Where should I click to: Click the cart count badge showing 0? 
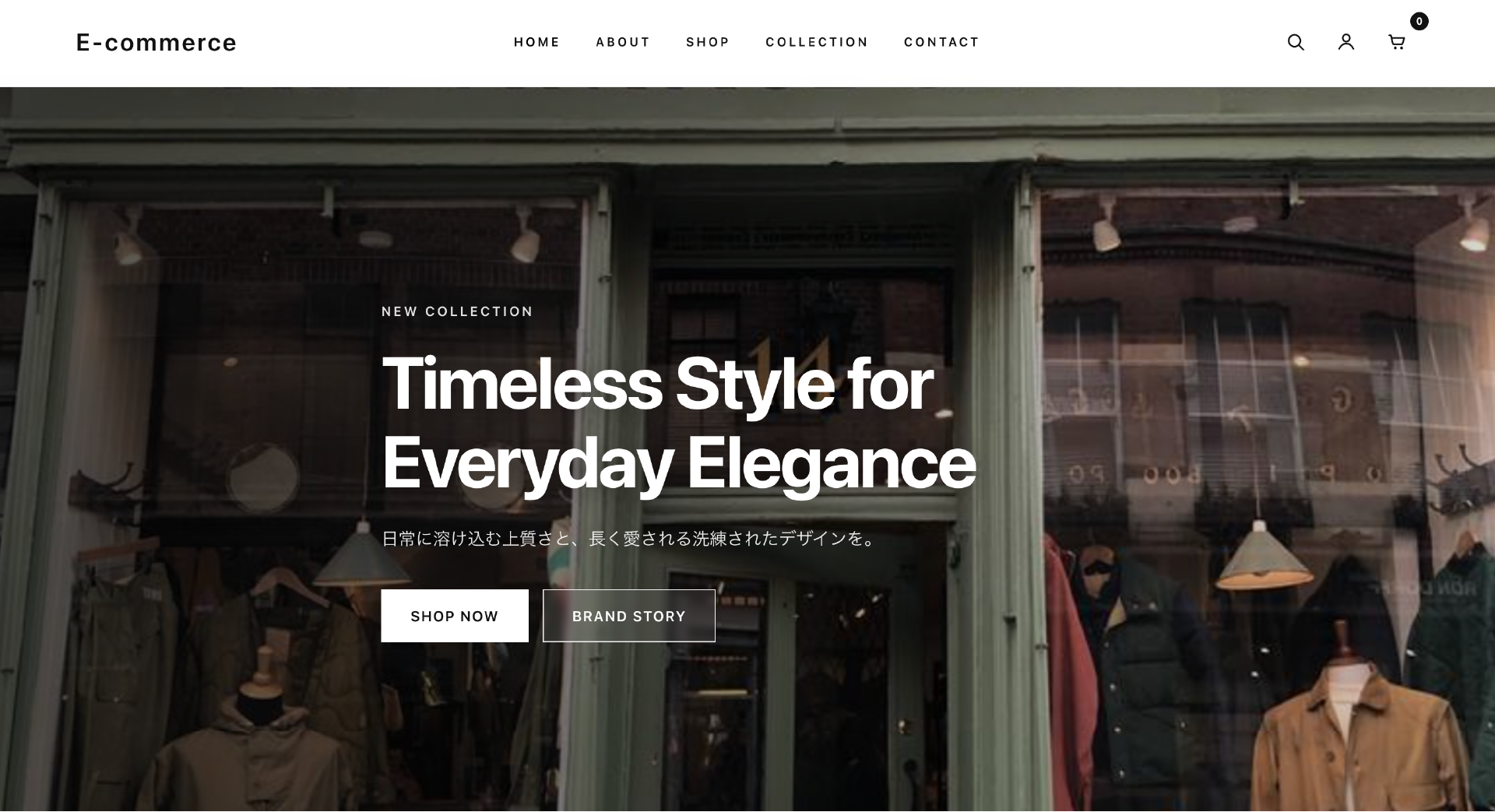point(1419,22)
